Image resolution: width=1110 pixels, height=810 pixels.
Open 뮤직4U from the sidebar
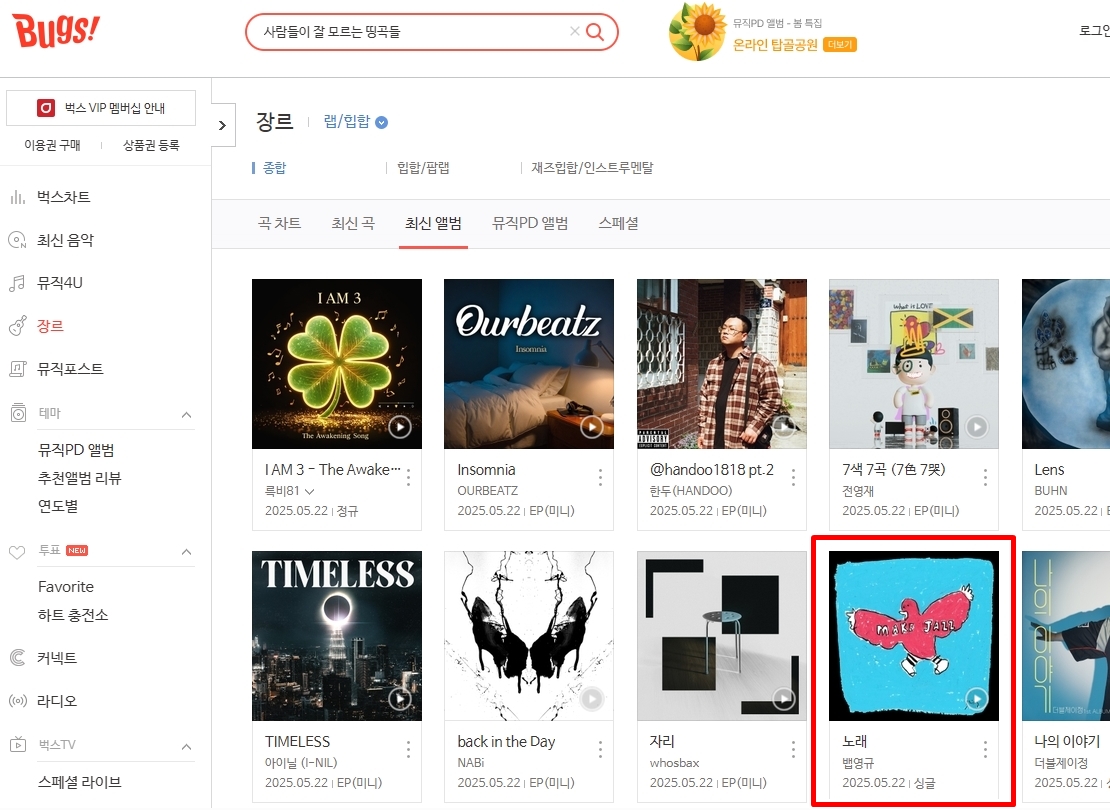coord(59,283)
